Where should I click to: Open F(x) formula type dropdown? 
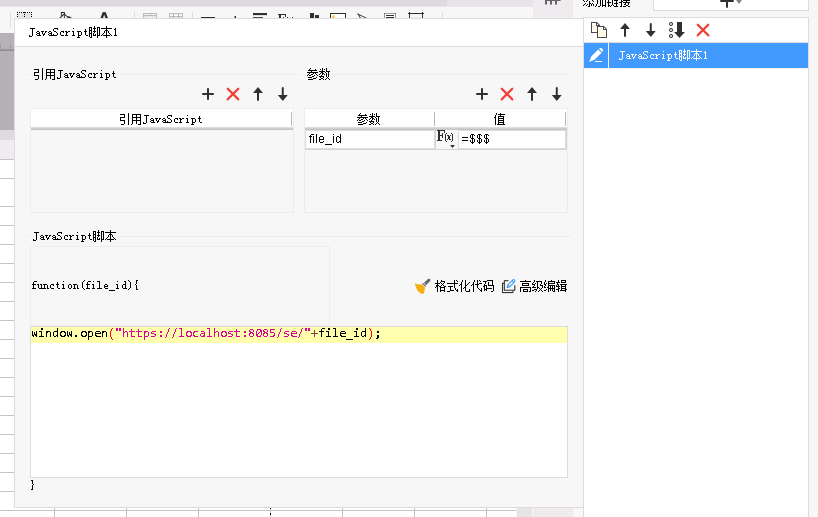click(447, 139)
